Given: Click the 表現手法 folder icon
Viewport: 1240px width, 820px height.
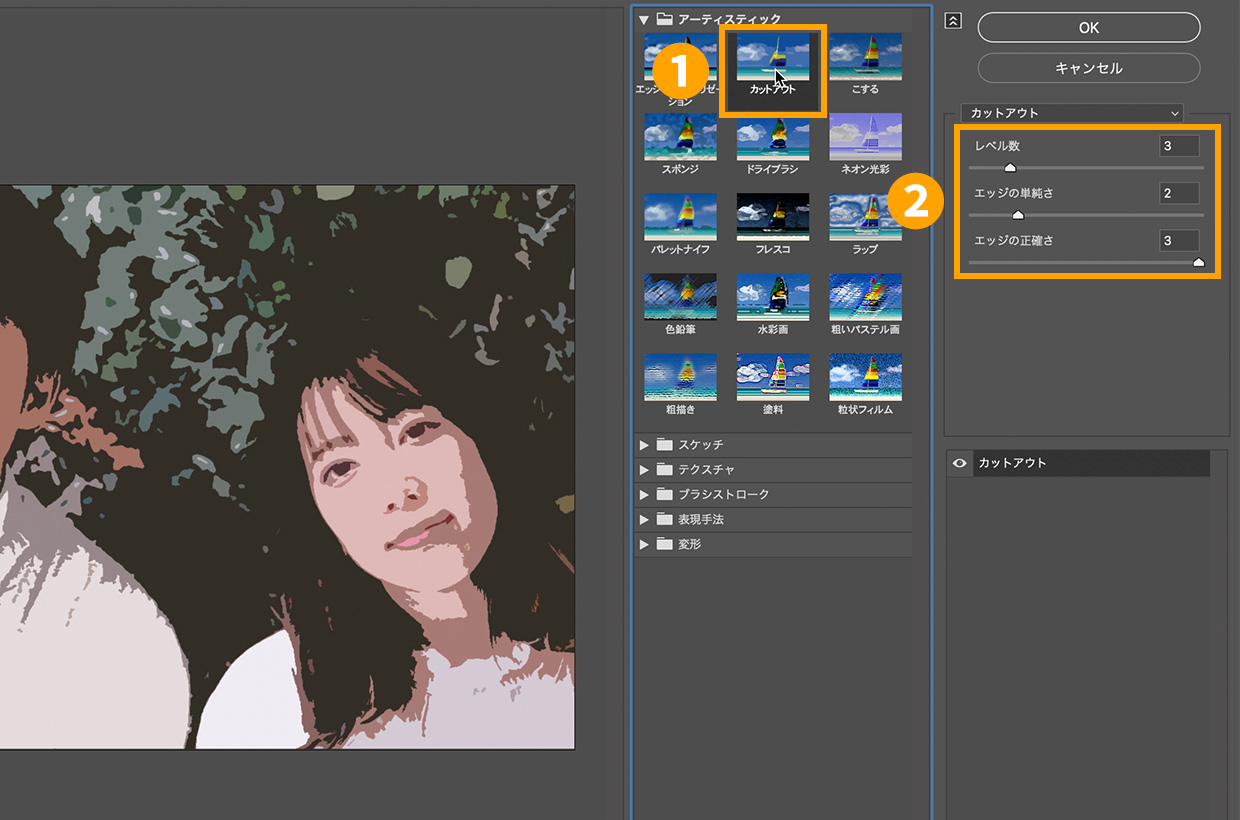Looking at the screenshot, I should (664, 519).
